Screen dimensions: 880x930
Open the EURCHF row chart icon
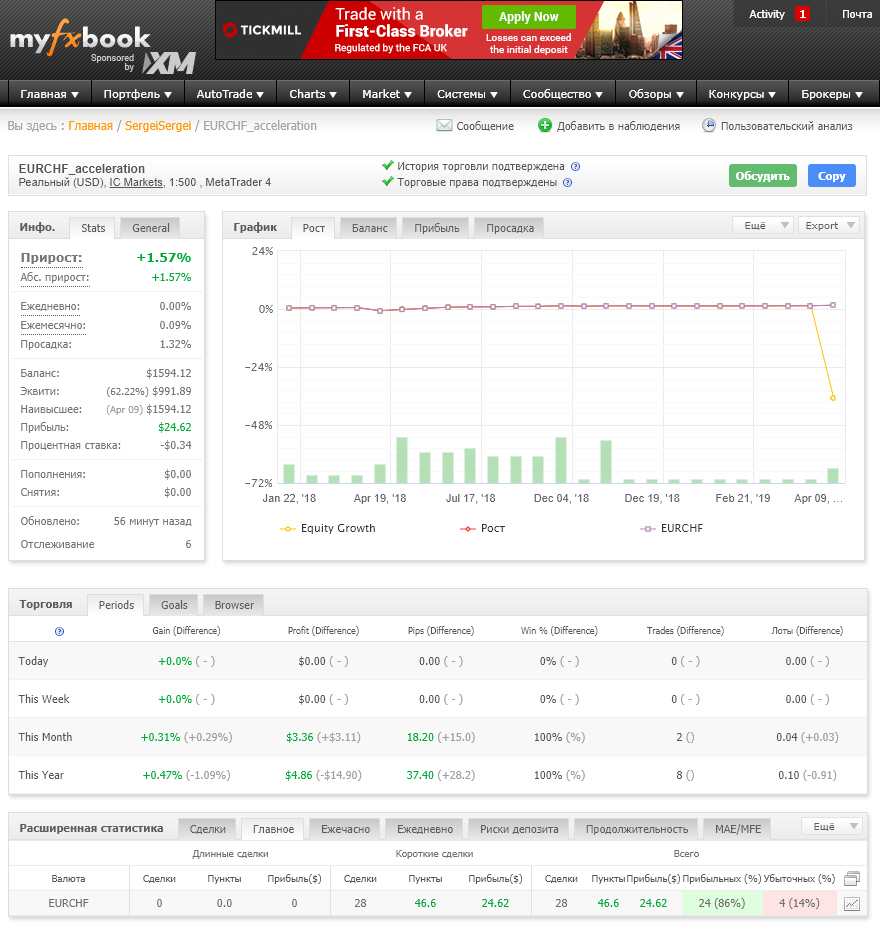[852, 904]
